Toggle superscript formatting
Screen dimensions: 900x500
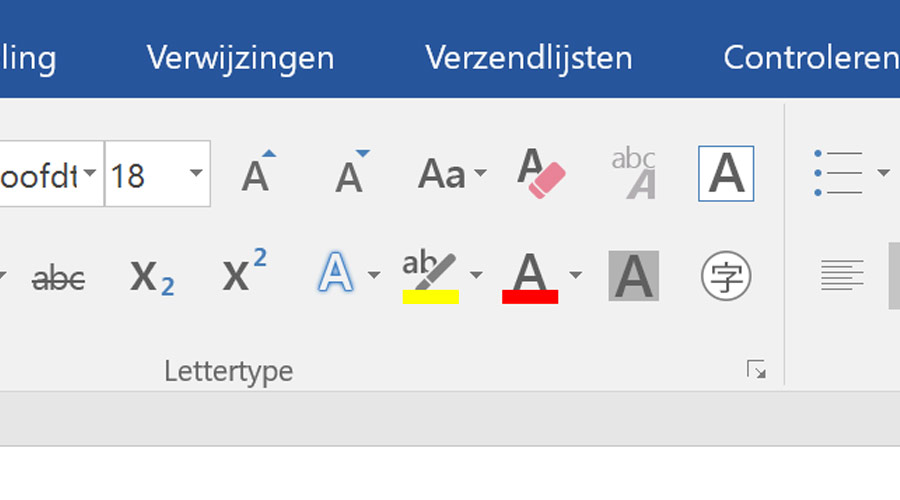[245, 271]
